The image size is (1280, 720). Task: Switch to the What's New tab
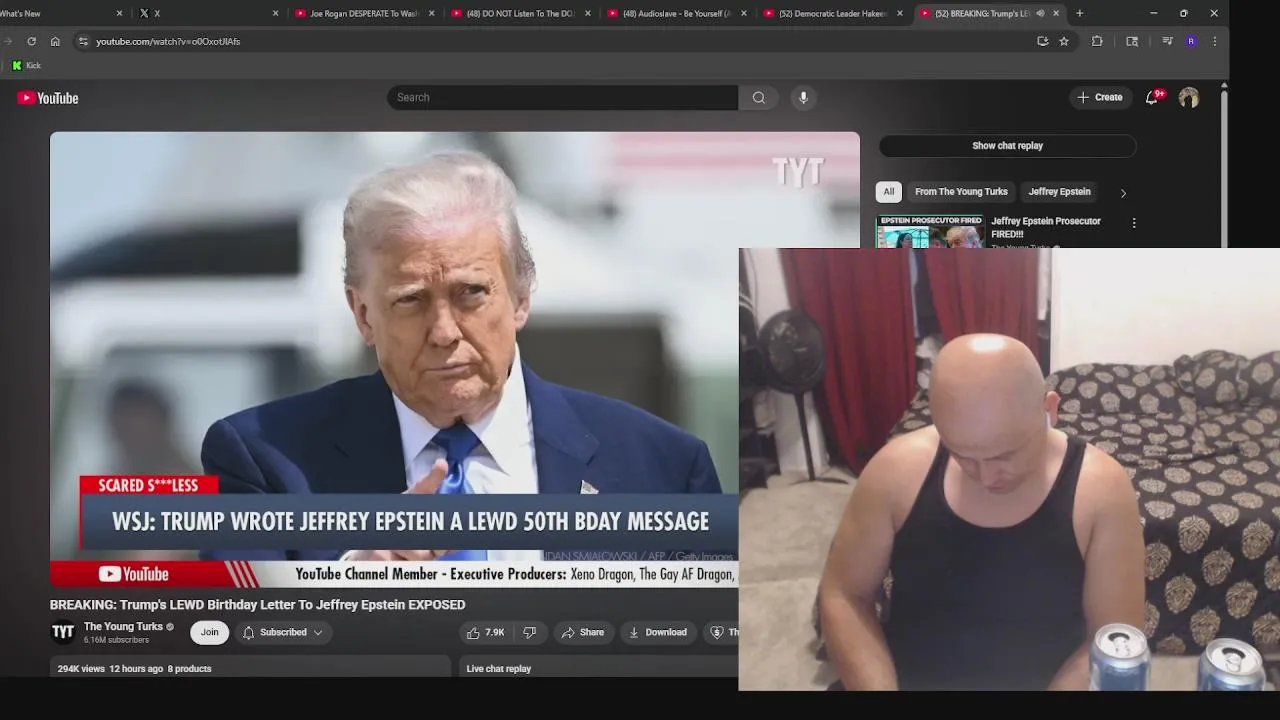coord(60,13)
